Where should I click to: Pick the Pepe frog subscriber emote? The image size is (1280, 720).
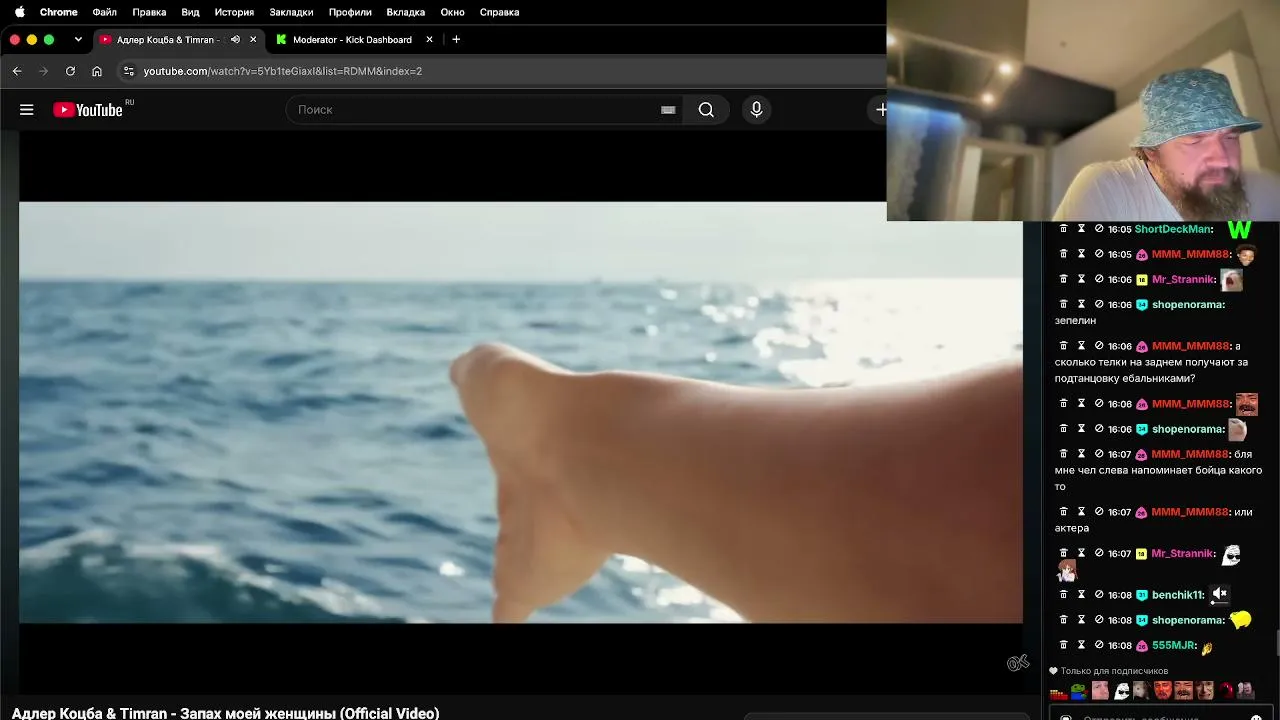click(1078, 691)
